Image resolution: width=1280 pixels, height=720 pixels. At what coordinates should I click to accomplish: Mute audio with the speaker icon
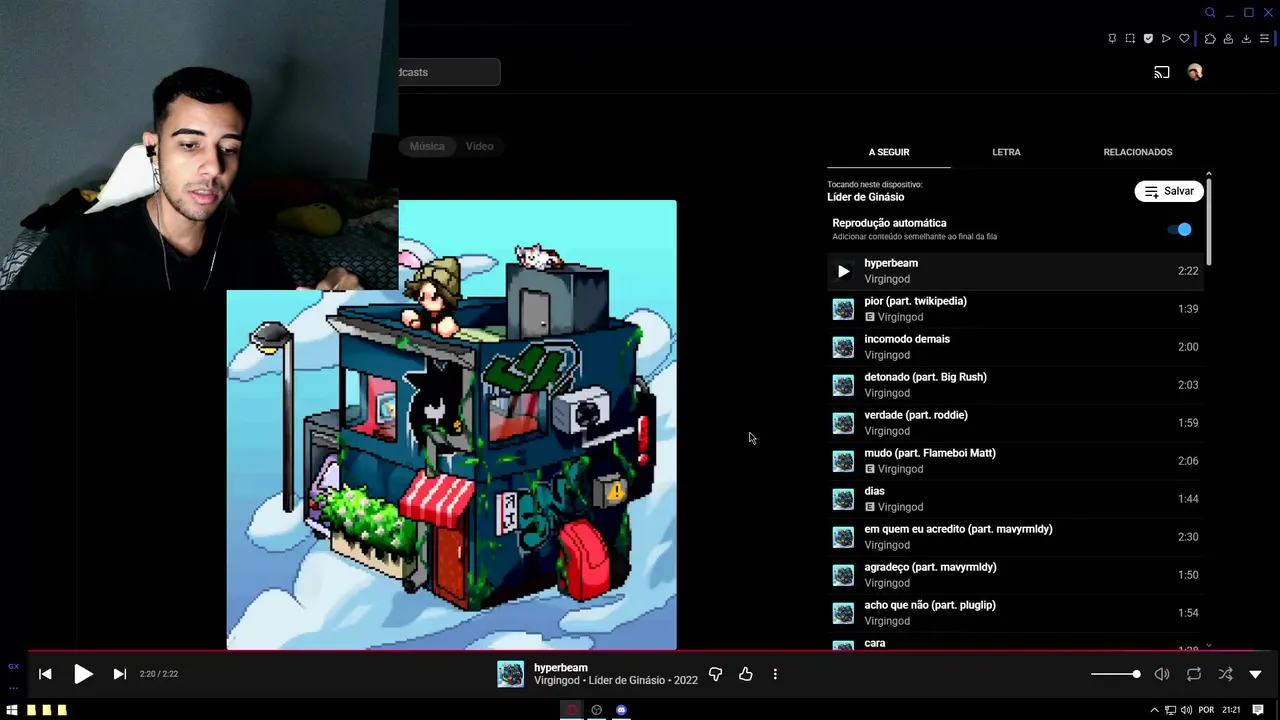click(1162, 674)
